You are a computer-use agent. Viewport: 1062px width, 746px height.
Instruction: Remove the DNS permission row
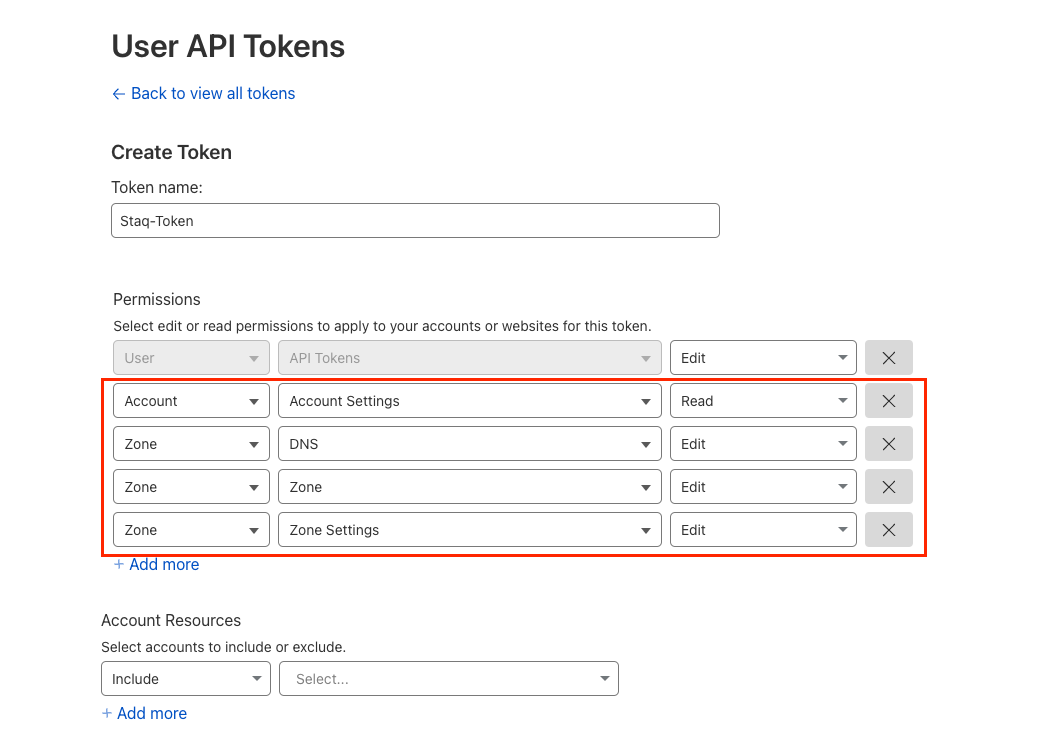888,443
